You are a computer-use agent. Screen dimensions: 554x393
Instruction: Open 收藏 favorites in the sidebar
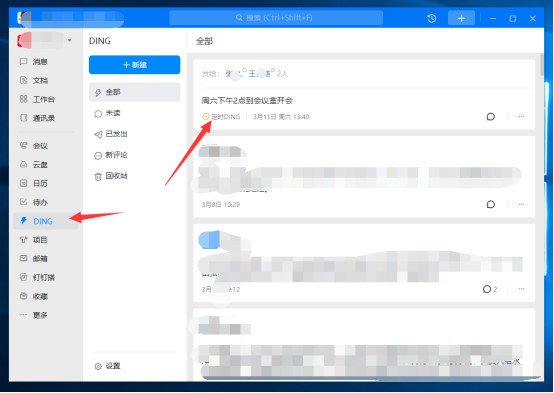[x=34, y=296]
